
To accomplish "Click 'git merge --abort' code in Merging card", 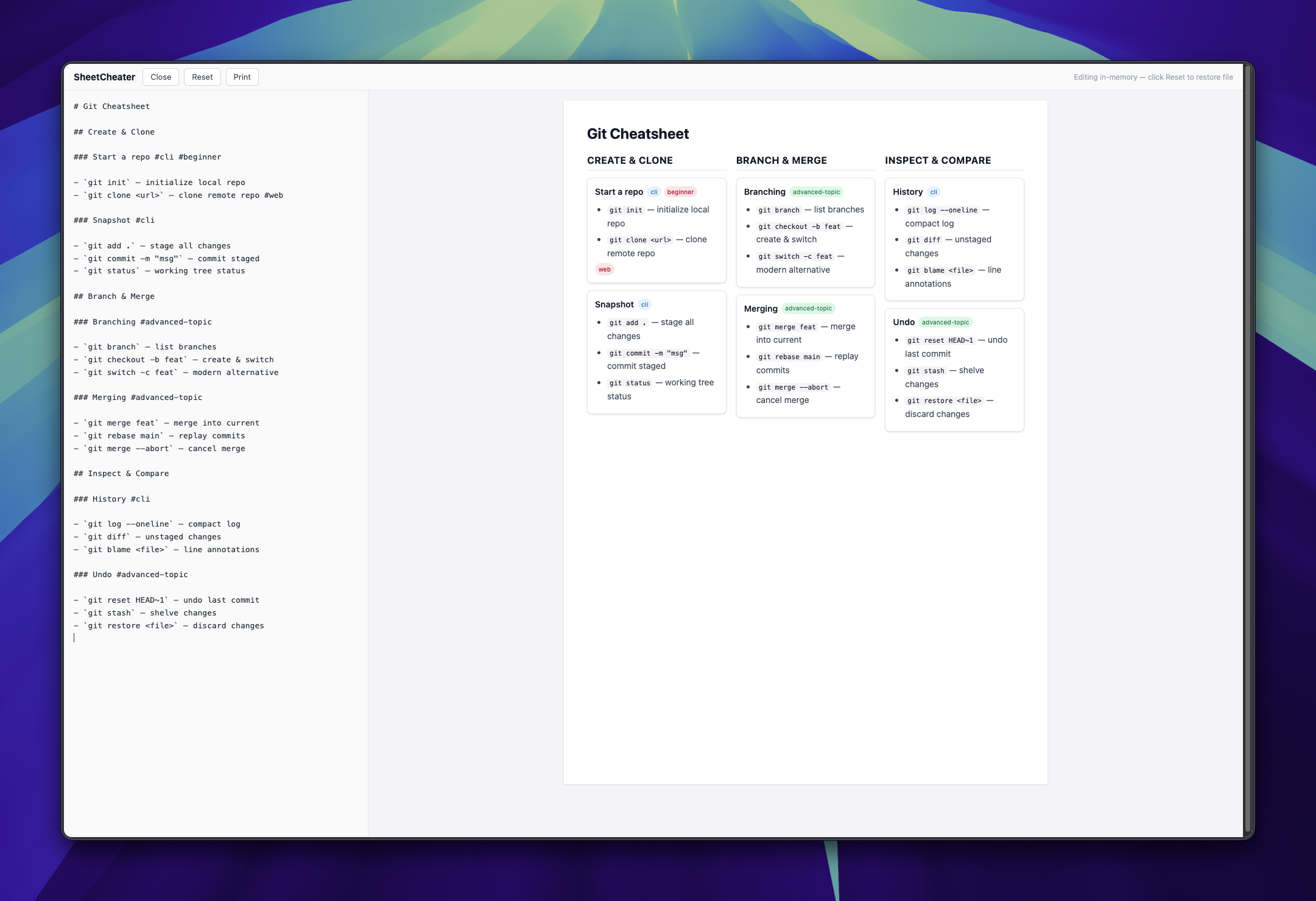I will [793, 387].
